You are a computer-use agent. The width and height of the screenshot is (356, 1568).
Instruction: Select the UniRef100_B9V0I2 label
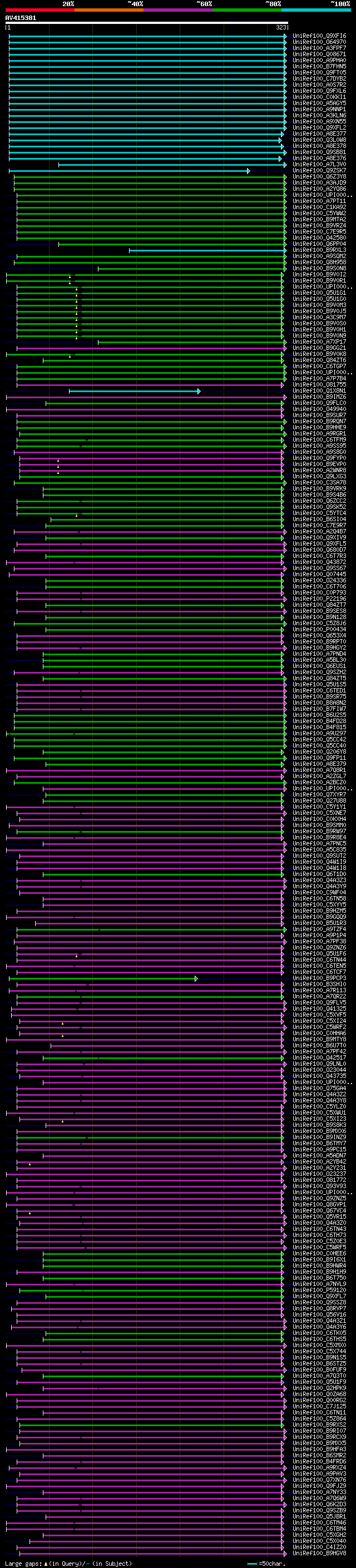pos(319,275)
